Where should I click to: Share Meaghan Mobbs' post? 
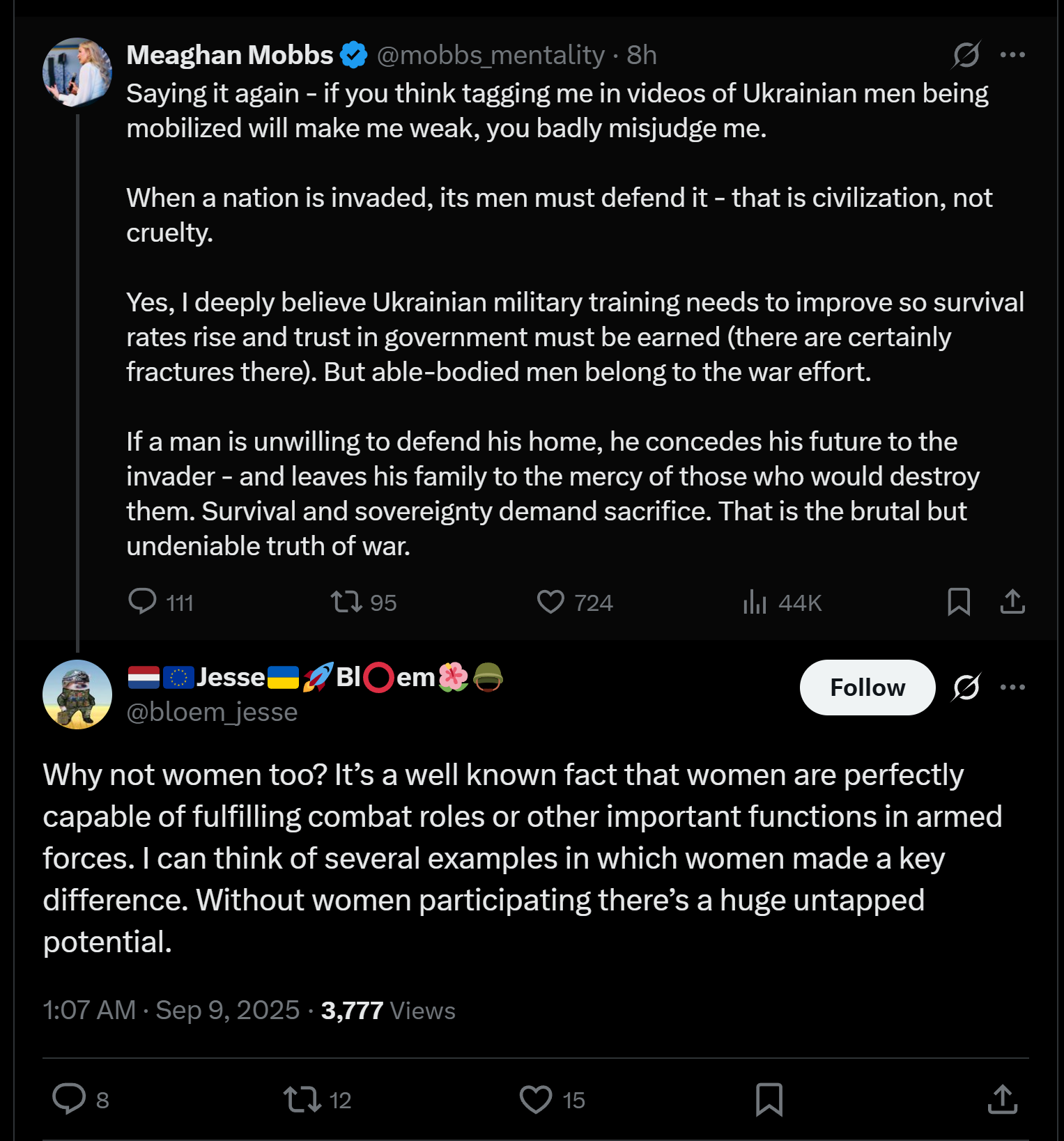pyautogui.click(x=1012, y=601)
